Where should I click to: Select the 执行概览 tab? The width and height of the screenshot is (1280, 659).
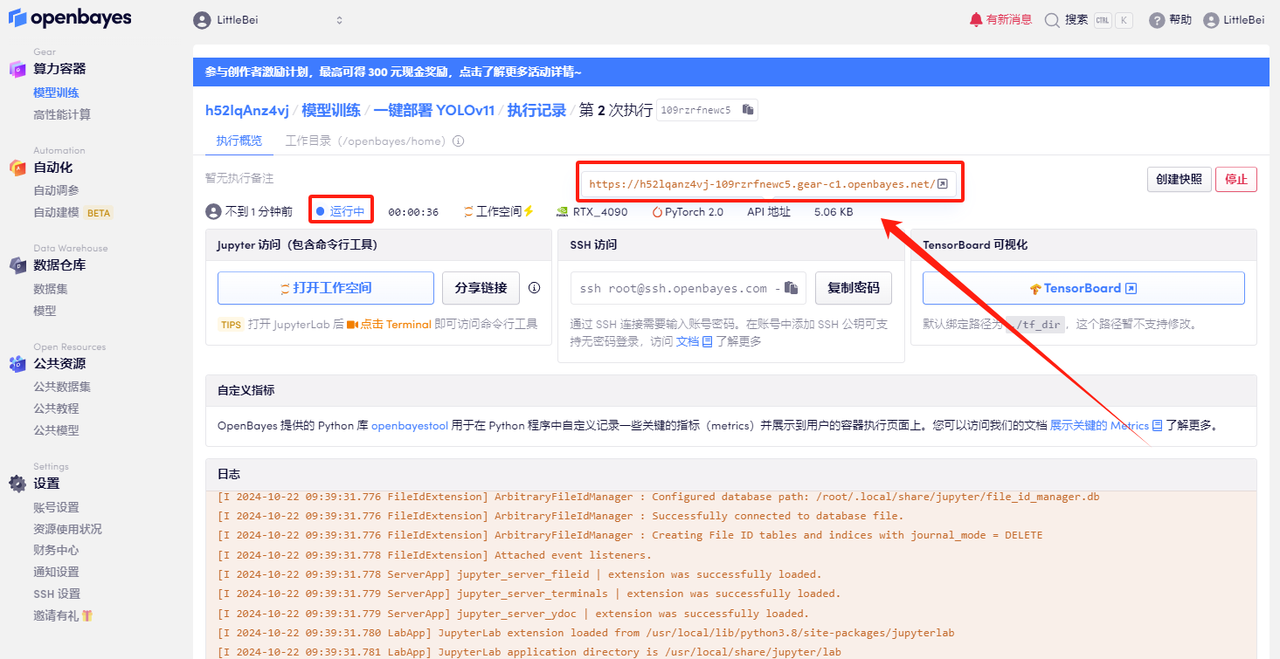[x=238, y=141]
